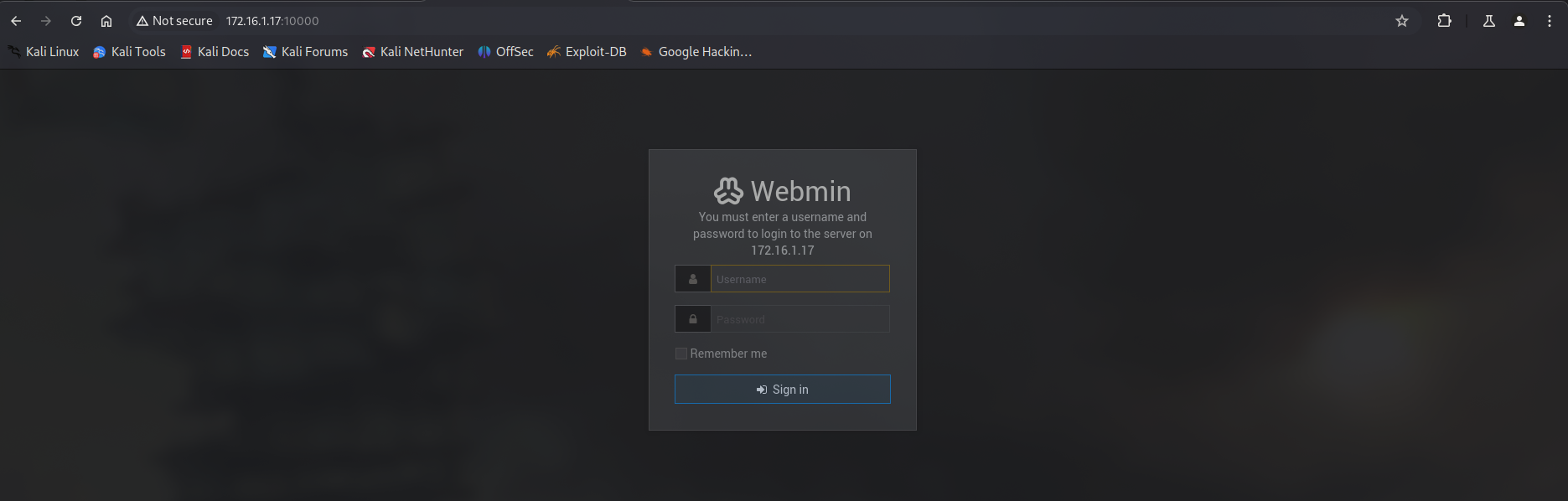The height and width of the screenshot is (501, 1568).
Task: Click the address bar URL
Action: 272,21
